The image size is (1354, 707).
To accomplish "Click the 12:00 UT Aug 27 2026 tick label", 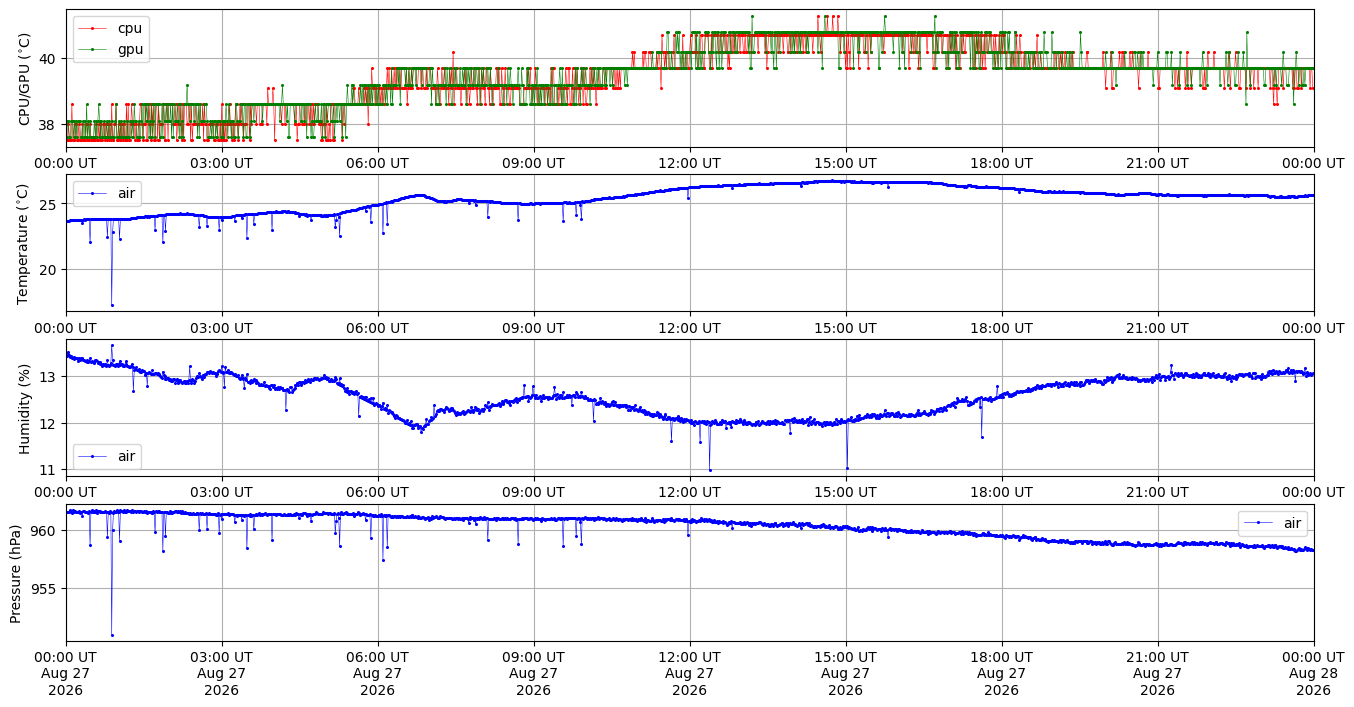I will pos(690,676).
